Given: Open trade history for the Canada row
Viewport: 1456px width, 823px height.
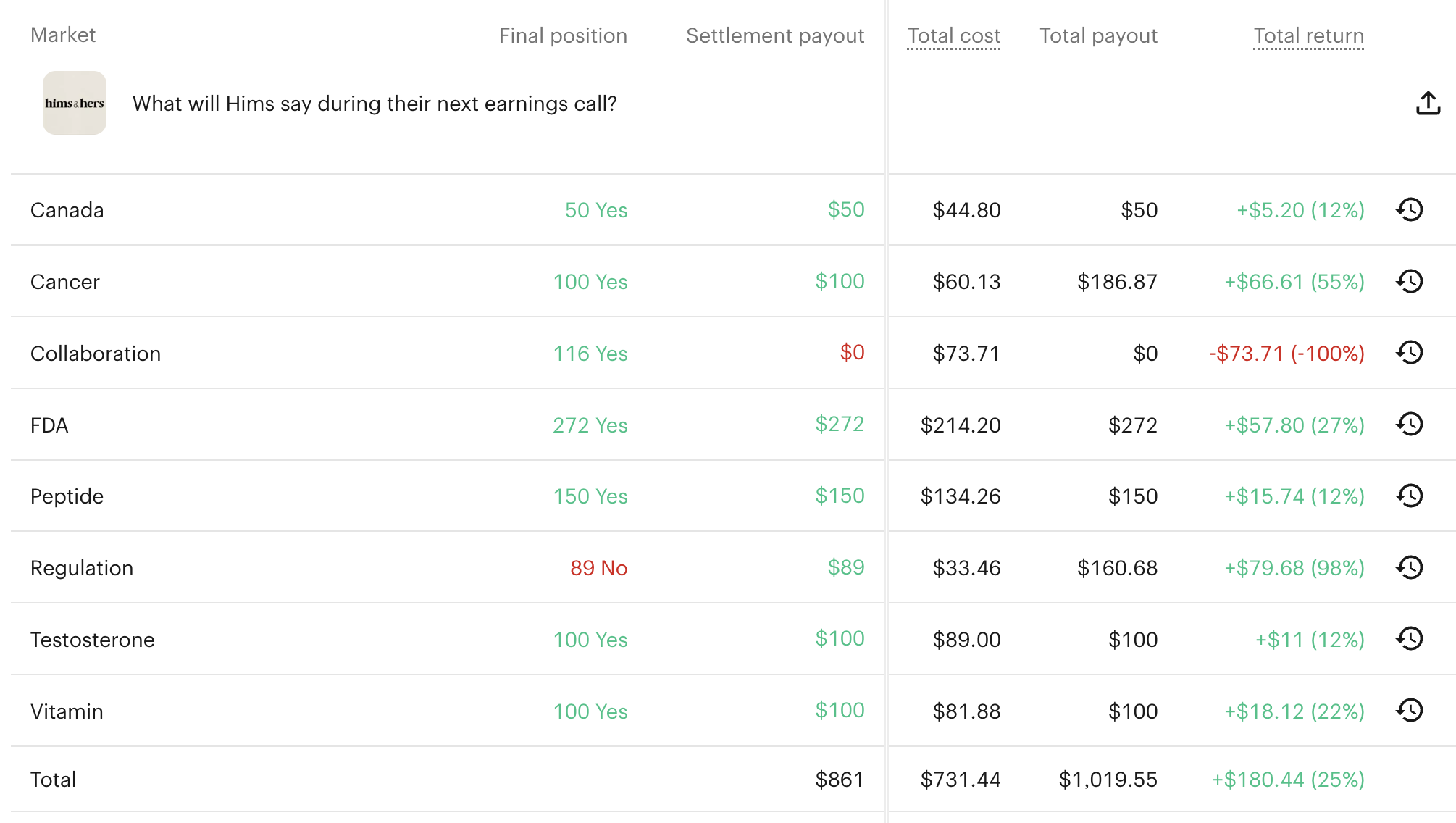Looking at the screenshot, I should tap(1410, 210).
